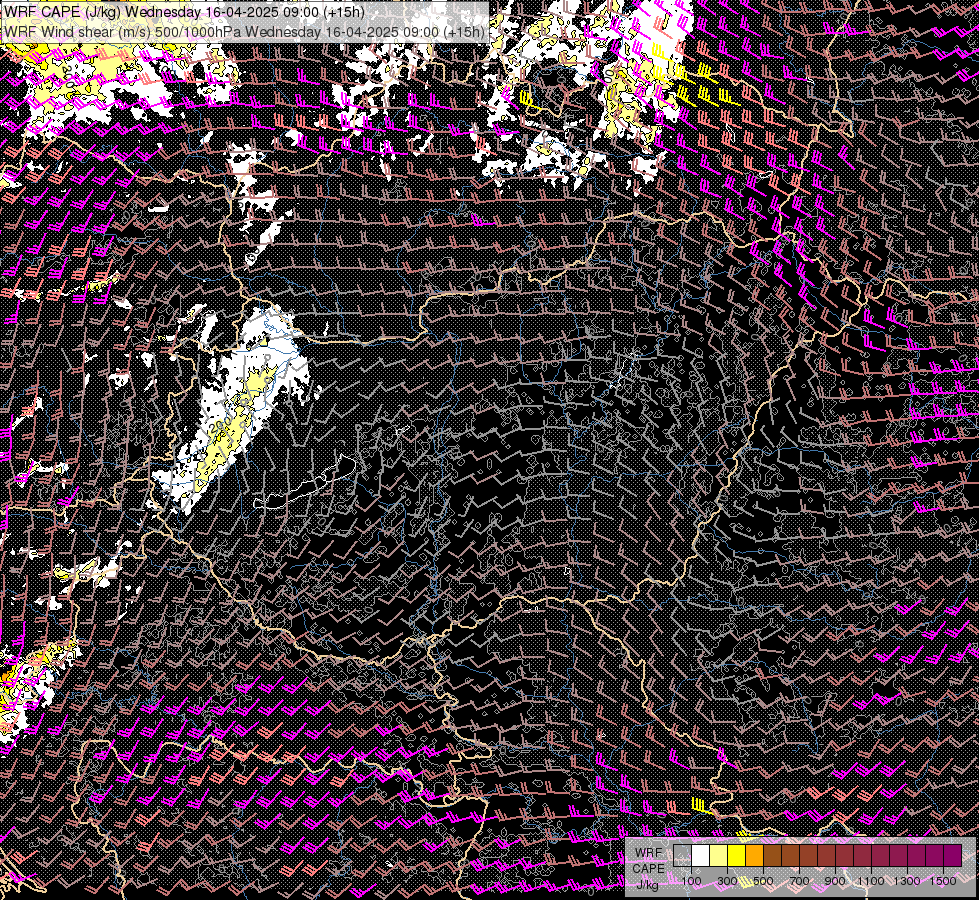The height and width of the screenshot is (900, 979).
Task: Select the transparent first legend swatch
Action: point(682,856)
